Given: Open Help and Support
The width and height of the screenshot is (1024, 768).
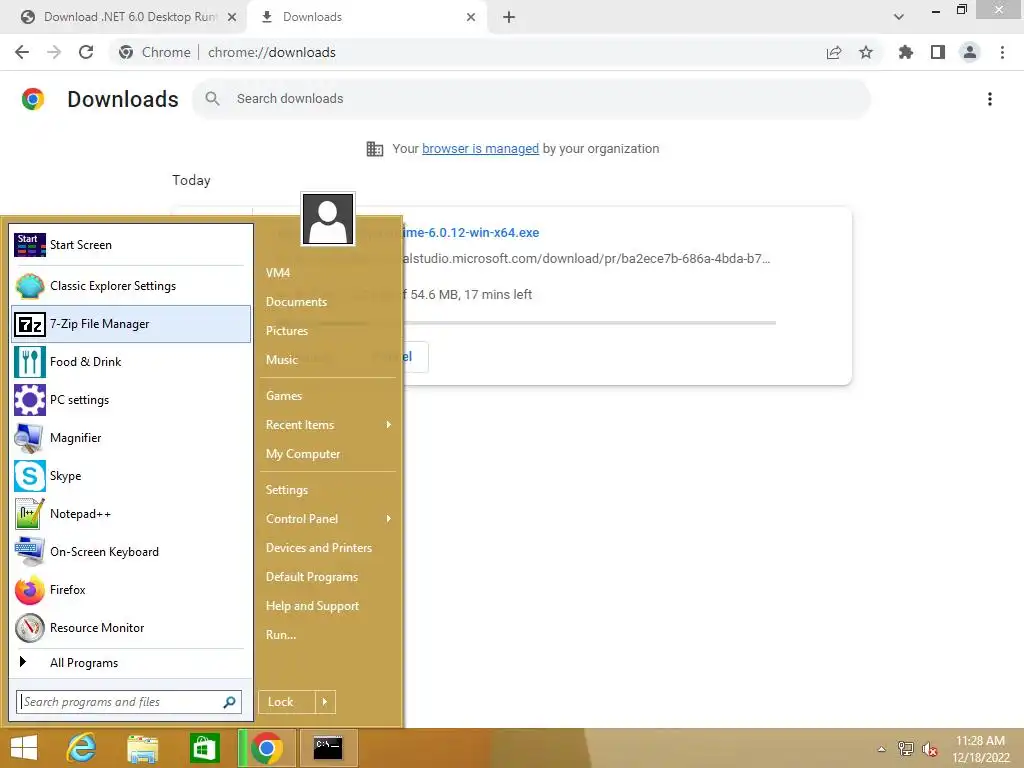Looking at the screenshot, I should (328, 606).
